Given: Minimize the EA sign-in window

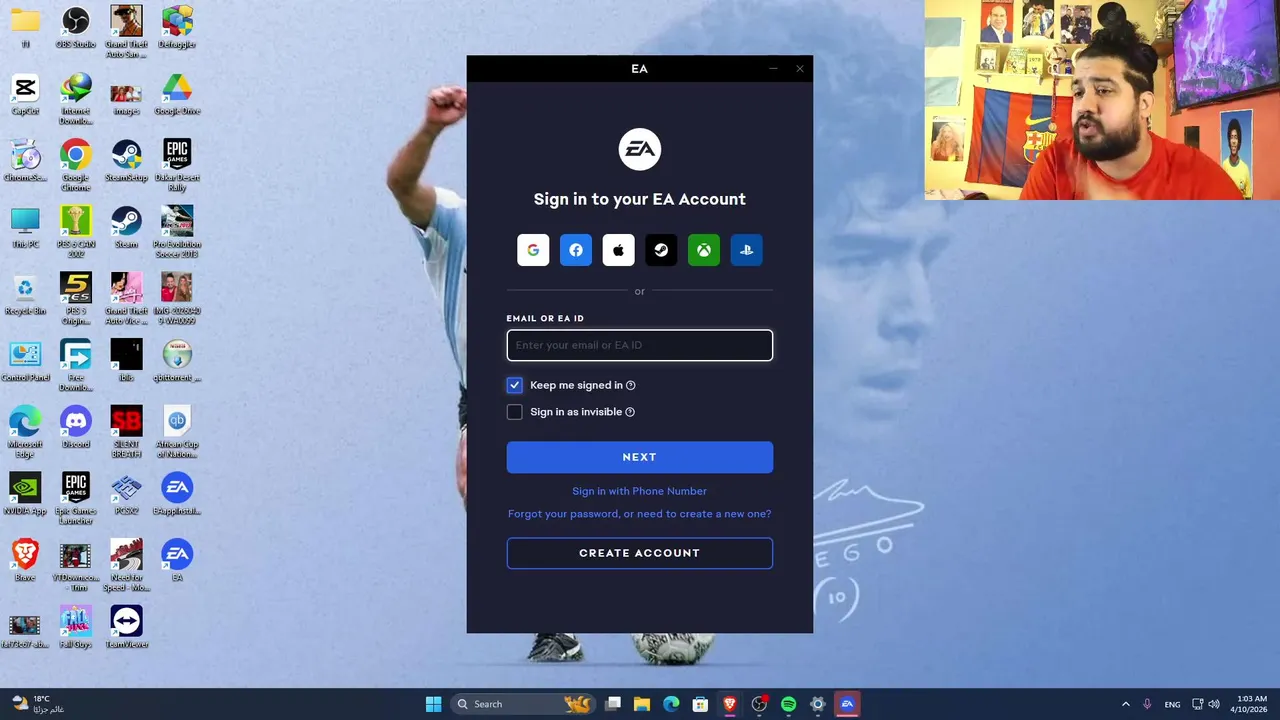Looking at the screenshot, I should coord(773,69).
